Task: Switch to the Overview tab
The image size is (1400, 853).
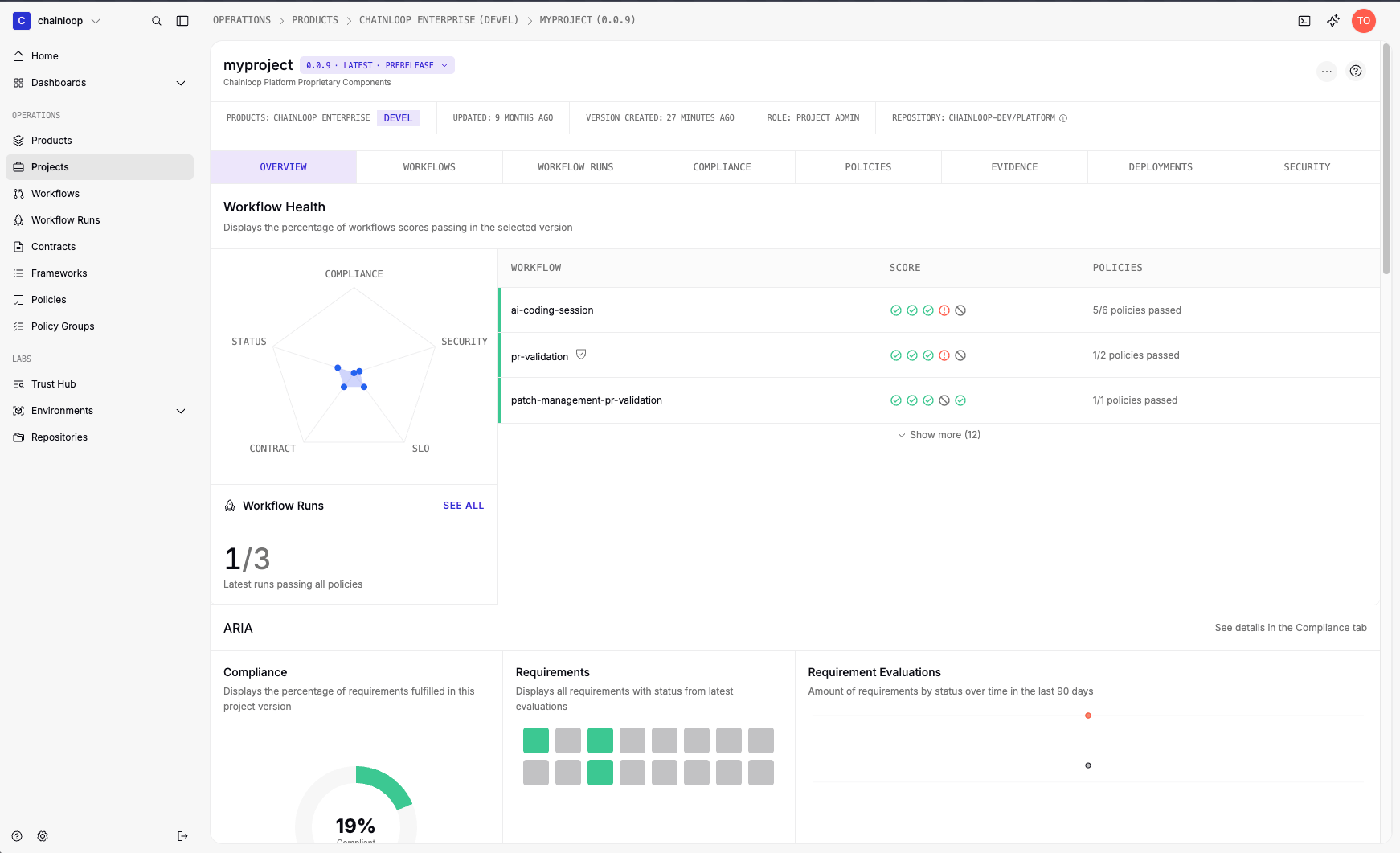Action: pyautogui.click(x=284, y=167)
